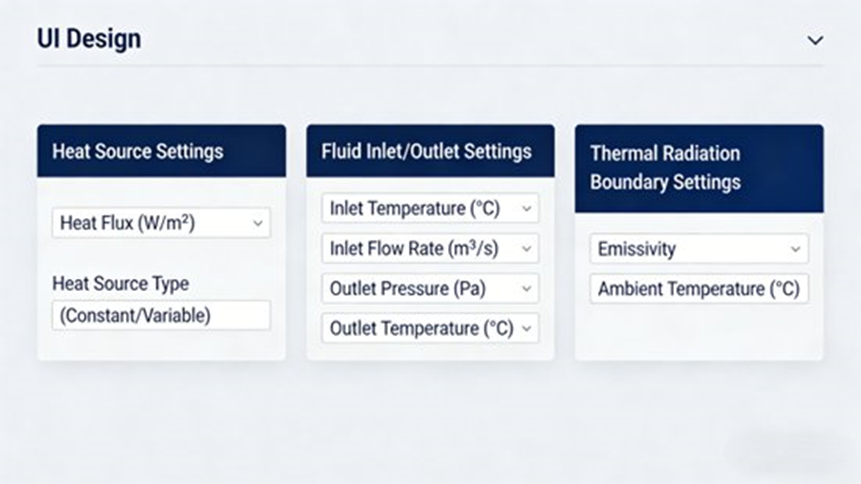The width and height of the screenshot is (861, 484).
Task: Click the Heat Flux dropdown arrow
Action: [x=258, y=223]
